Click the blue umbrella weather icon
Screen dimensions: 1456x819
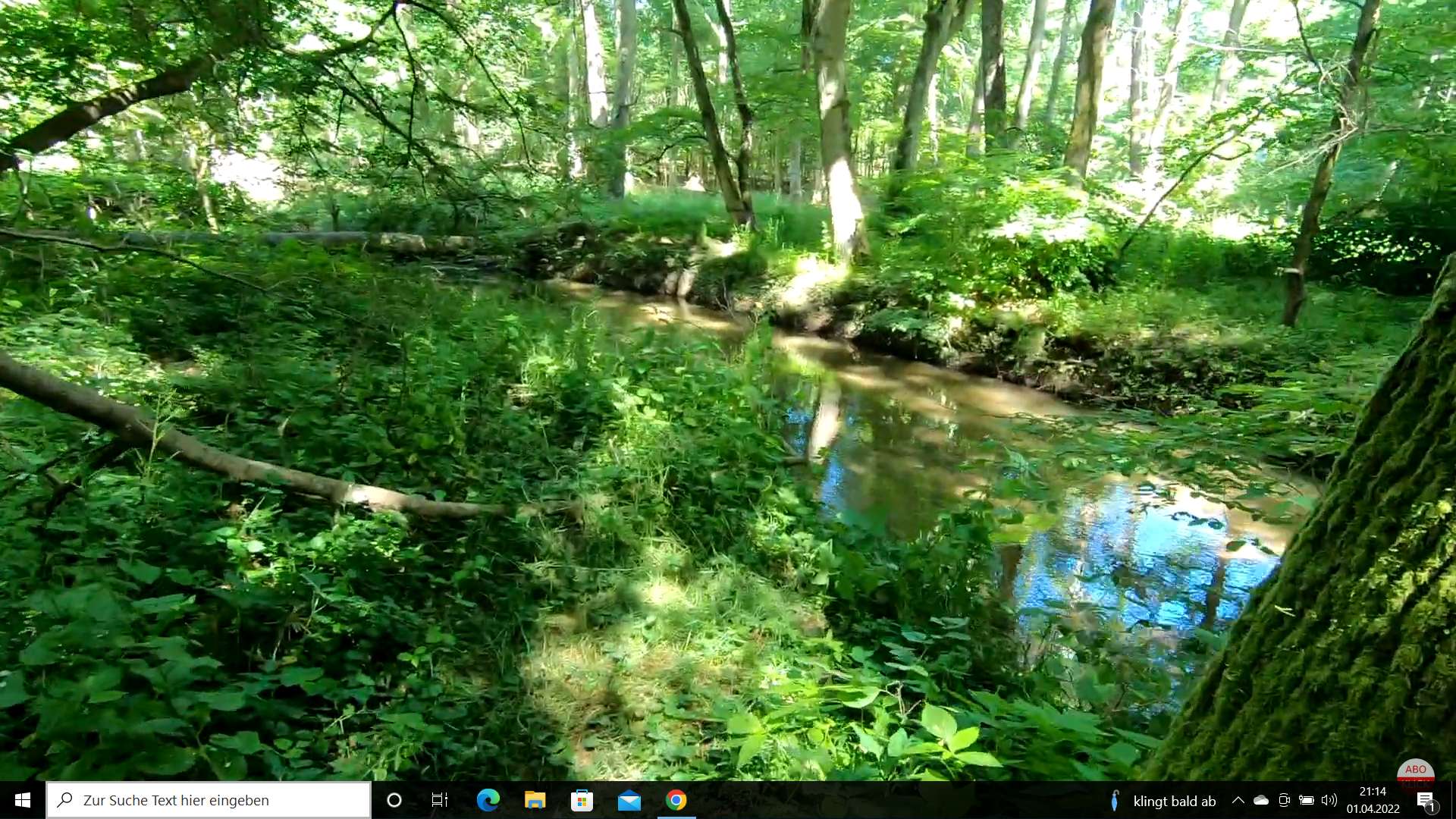coord(1114,800)
